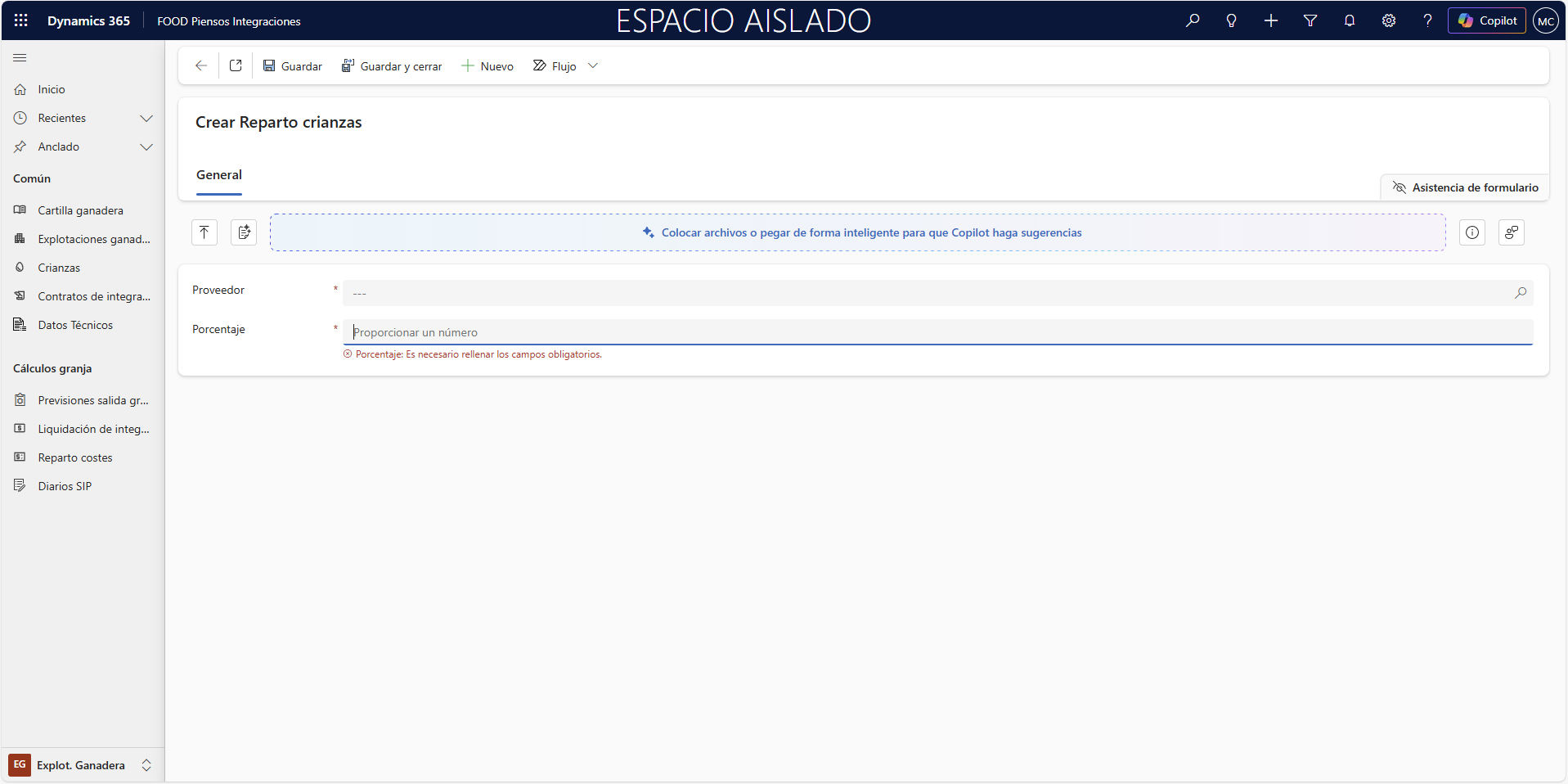
Task: Open the lightbulb assistant icon
Action: [1231, 20]
